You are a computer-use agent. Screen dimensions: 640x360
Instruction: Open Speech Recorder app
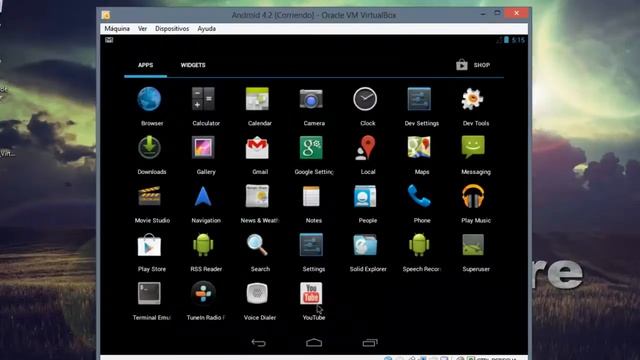pyautogui.click(x=419, y=245)
